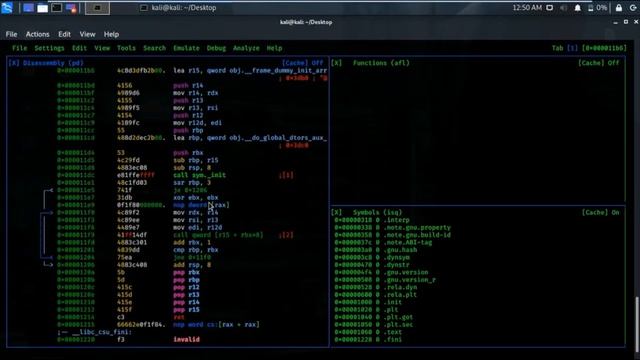Toggle Disassembly panel [Cache] Off
Screen dimensions: 640x360
(x=302, y=63)
